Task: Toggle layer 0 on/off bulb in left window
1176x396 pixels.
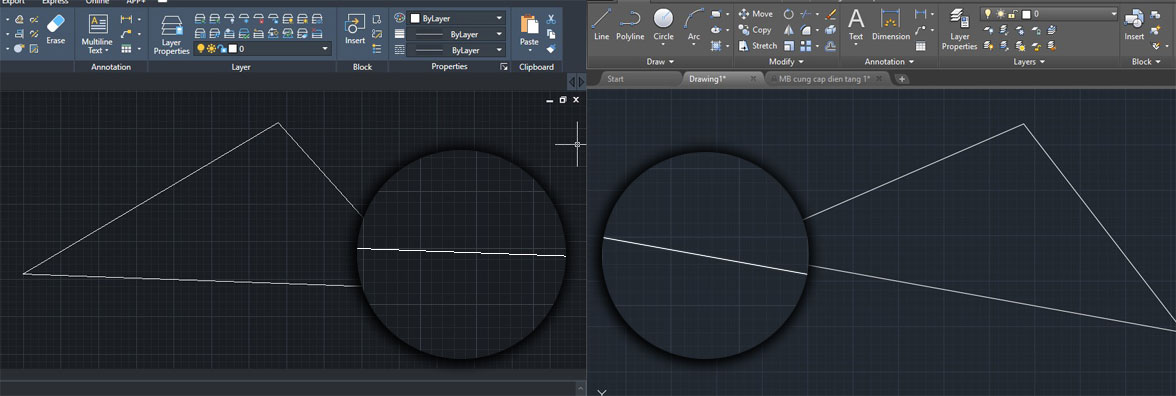Action: click(200, 49)
